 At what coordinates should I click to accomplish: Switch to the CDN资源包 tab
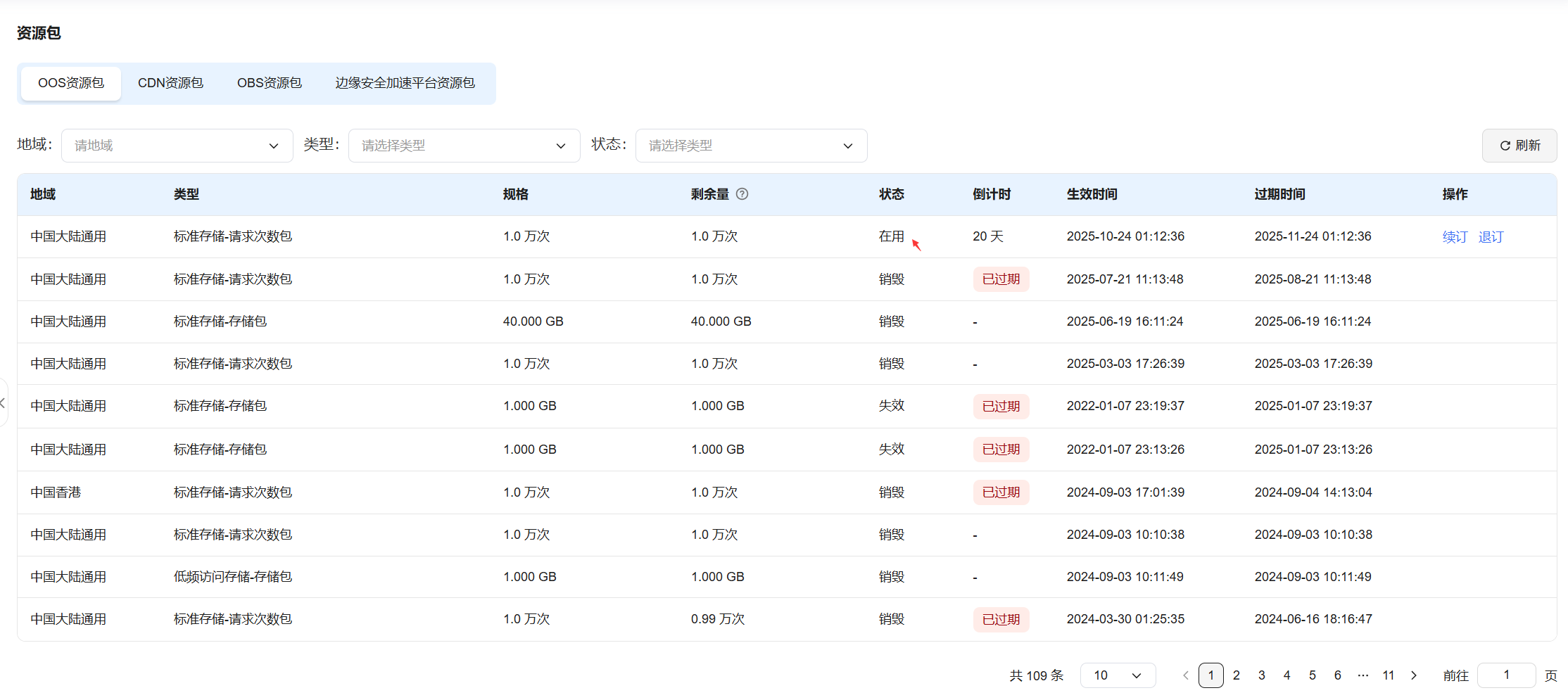[170, 83]
